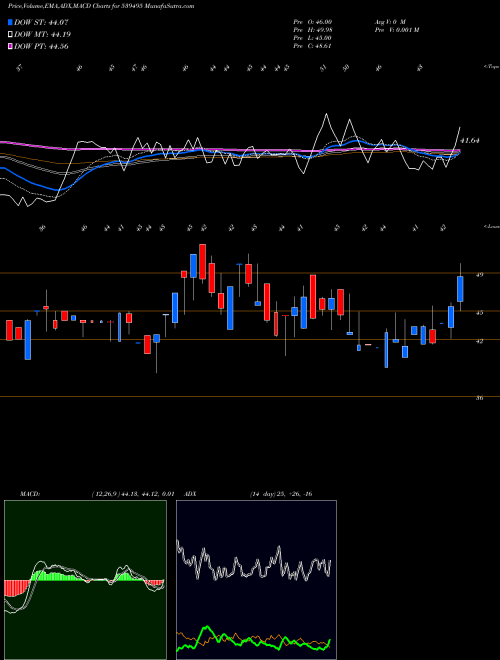Open the green MACD histogram chart panel
The height and width of the screenshot is (660, 500).
[85, 580]
